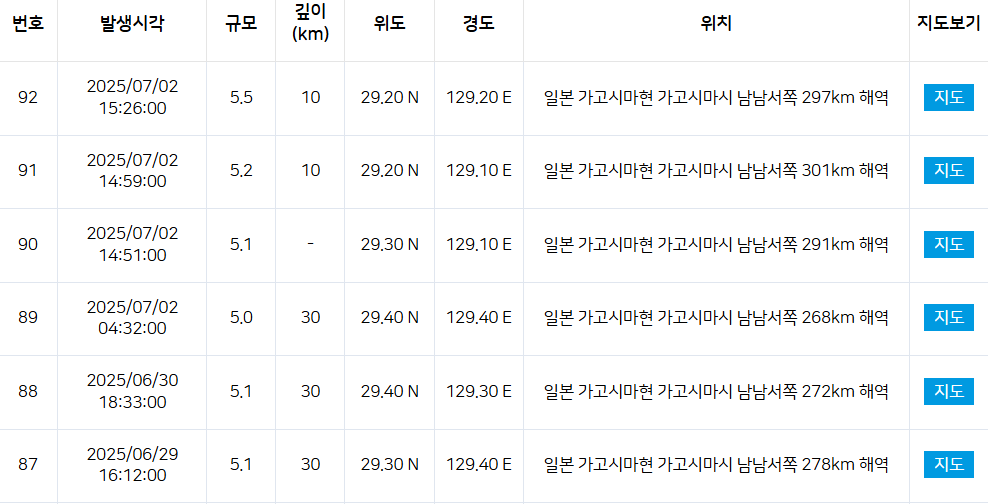Click the location text with 301km 해역

(716, 171)
